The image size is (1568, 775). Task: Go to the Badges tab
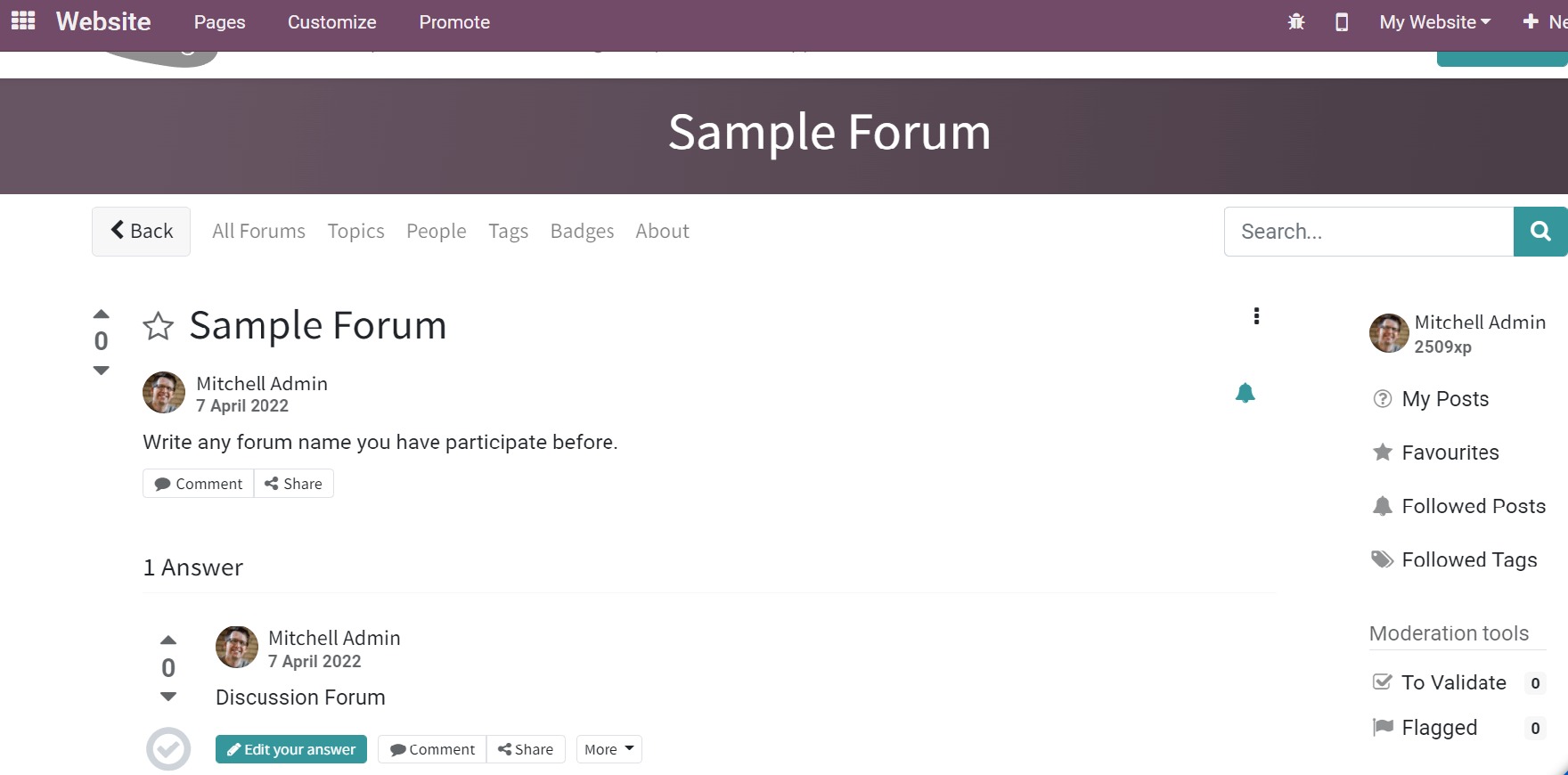click(x=582, y=232)
